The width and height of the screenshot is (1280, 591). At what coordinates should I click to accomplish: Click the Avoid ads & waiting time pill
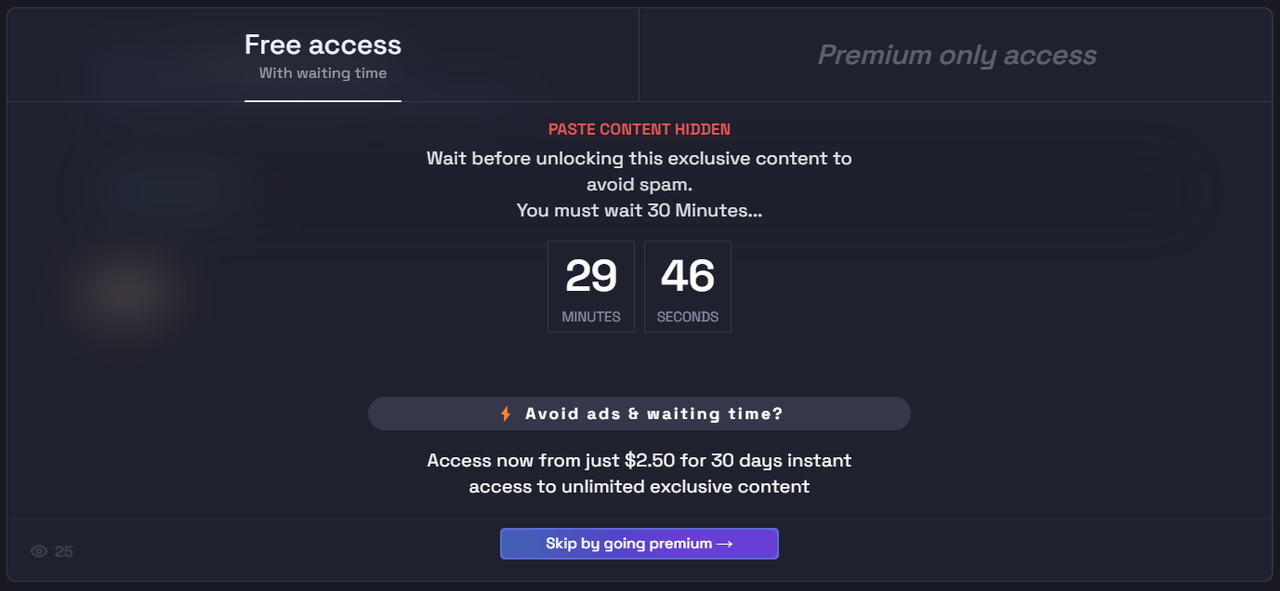639,414
